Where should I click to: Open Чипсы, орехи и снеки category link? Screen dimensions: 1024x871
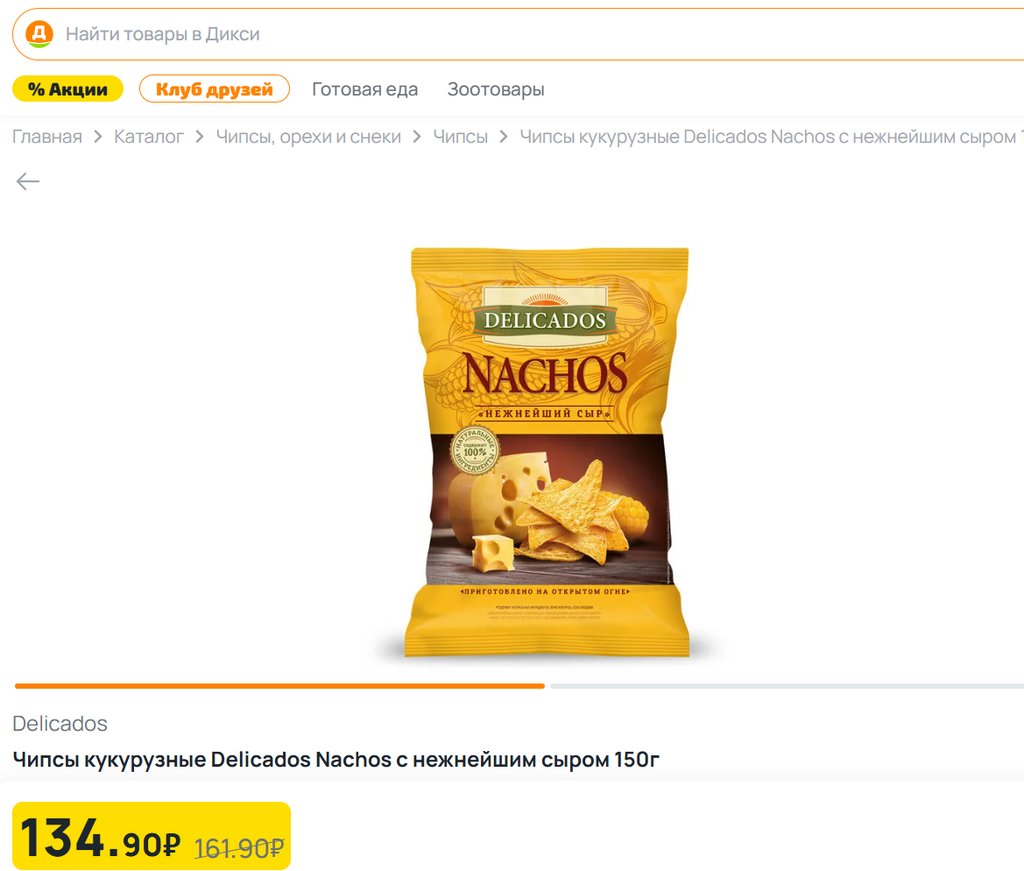[308, 137]
